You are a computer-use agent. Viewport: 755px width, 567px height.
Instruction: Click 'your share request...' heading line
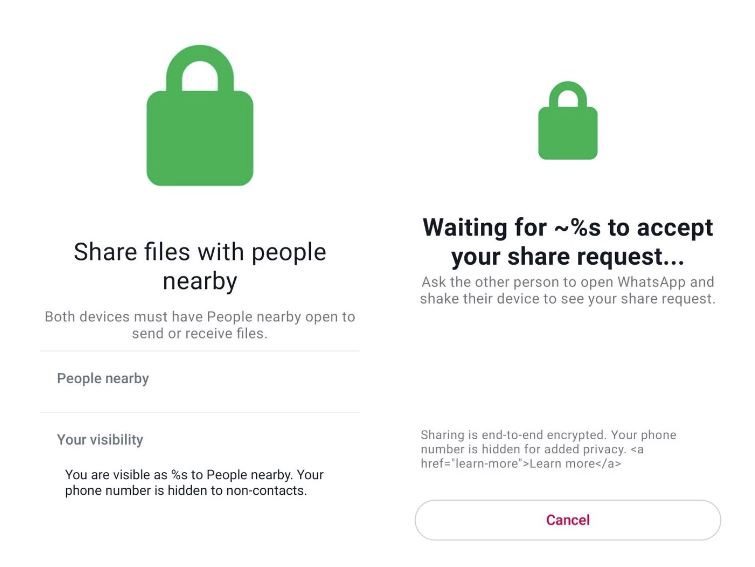click(568, 256)
